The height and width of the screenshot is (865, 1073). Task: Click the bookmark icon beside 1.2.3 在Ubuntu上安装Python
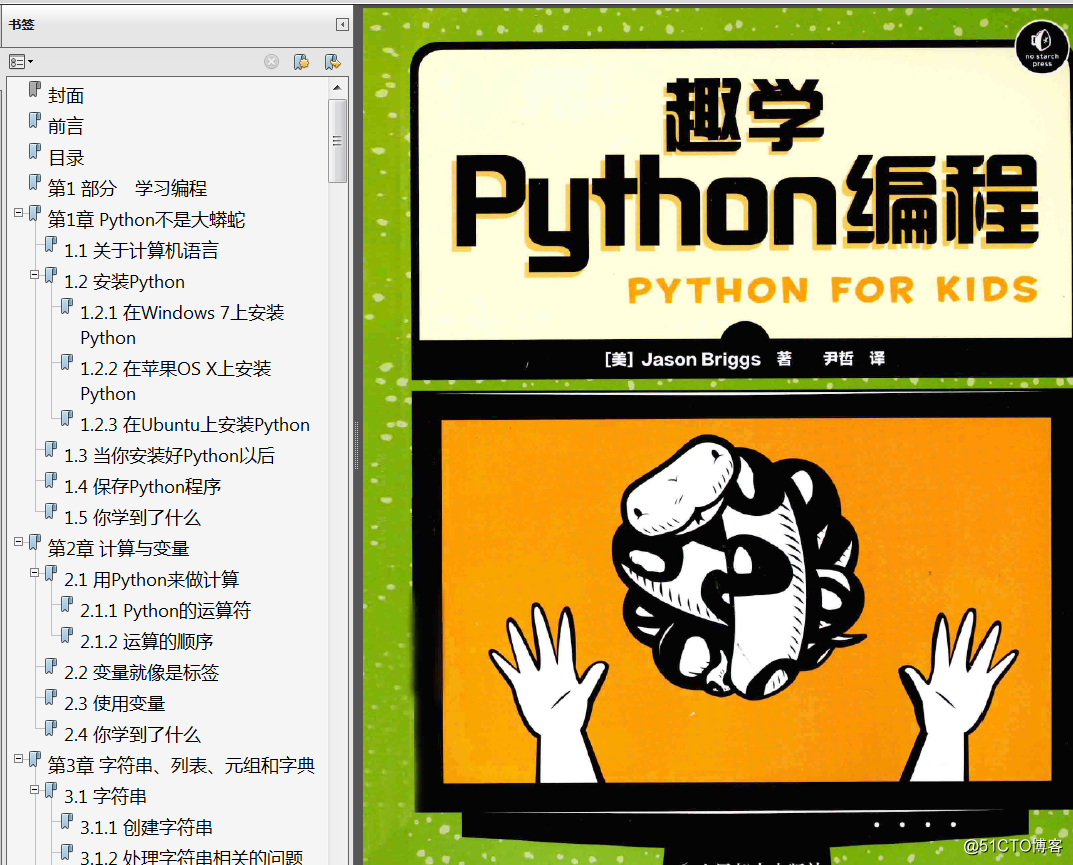(x=67, y=418)
